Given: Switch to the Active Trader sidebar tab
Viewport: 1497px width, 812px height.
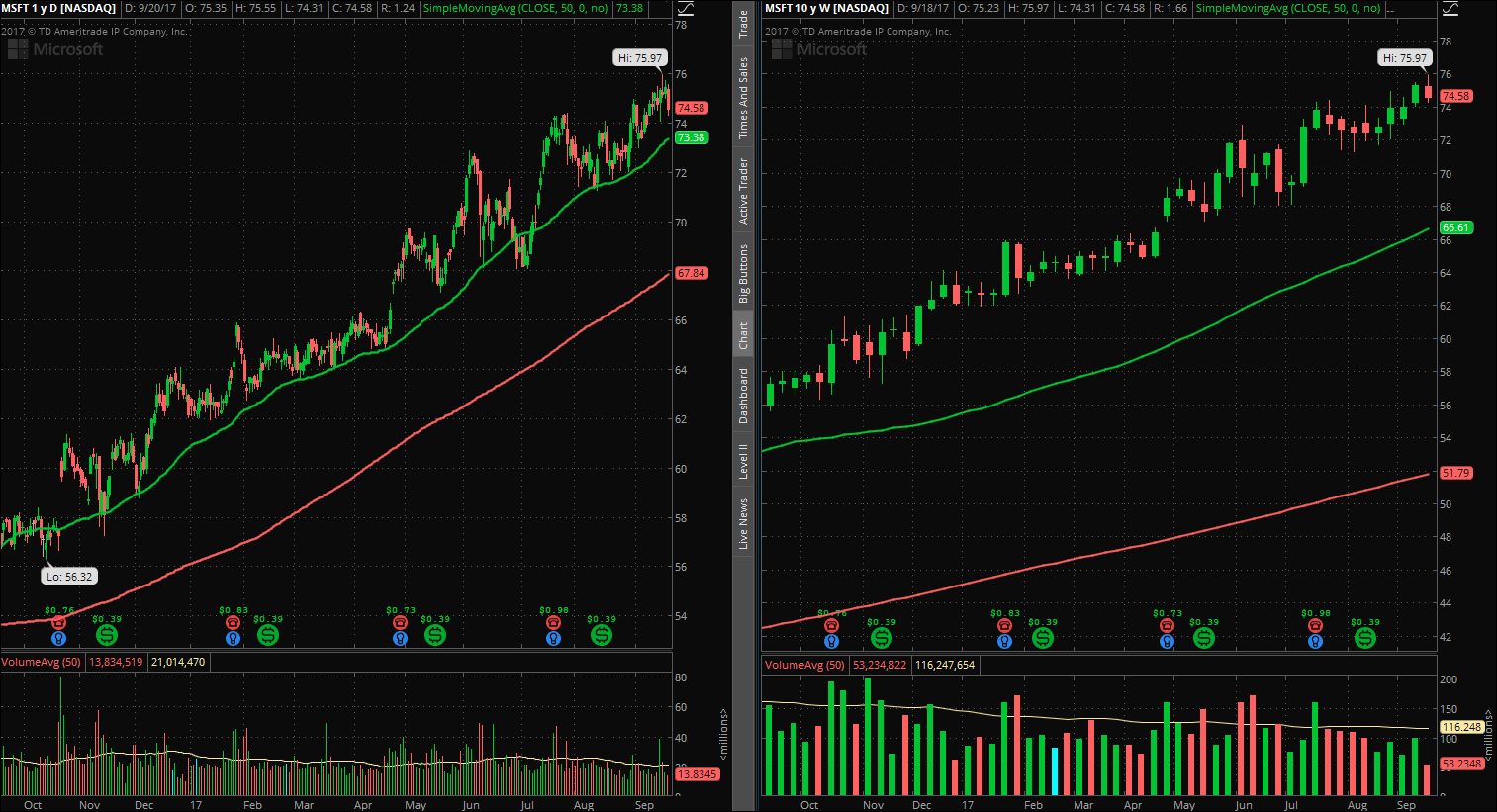Looking at the screenshot, I should [x=743, y=191].
